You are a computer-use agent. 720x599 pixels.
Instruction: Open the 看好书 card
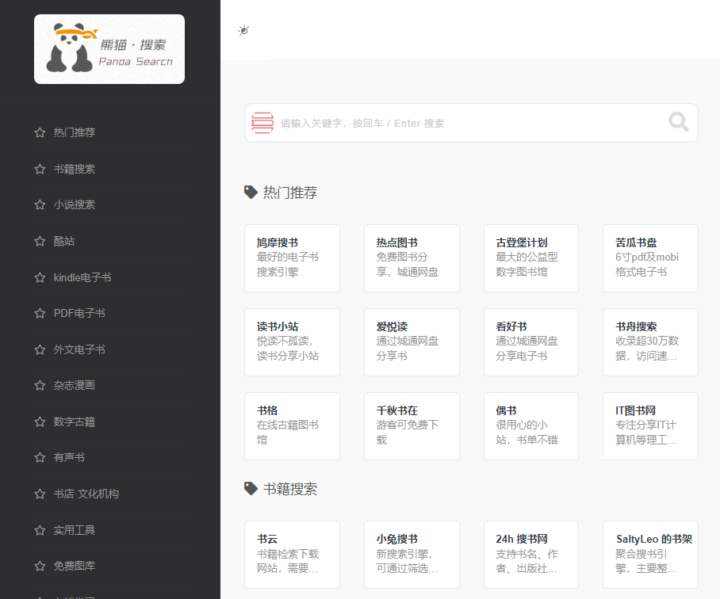[x=531, y=342]
